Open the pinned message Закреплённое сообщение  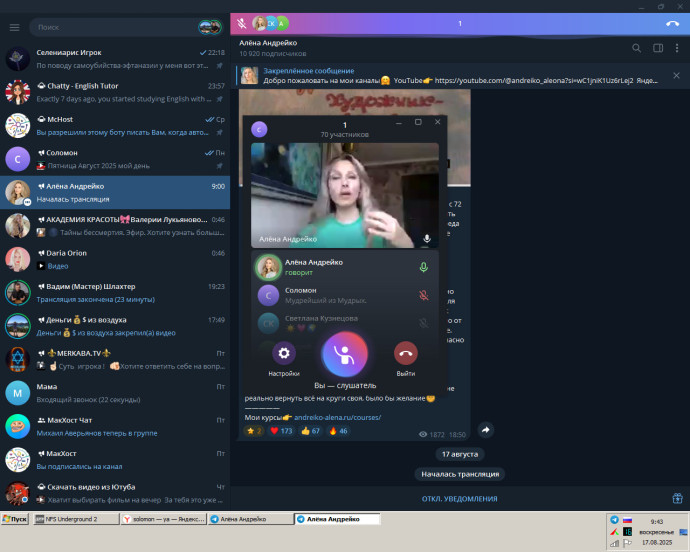[453, 75]
